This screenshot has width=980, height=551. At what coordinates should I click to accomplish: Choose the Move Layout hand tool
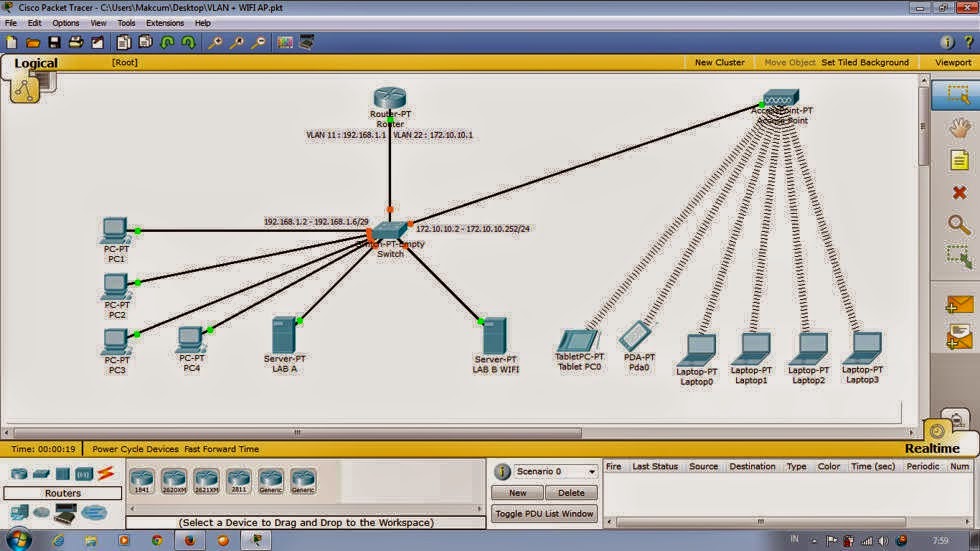pos(959,128)
